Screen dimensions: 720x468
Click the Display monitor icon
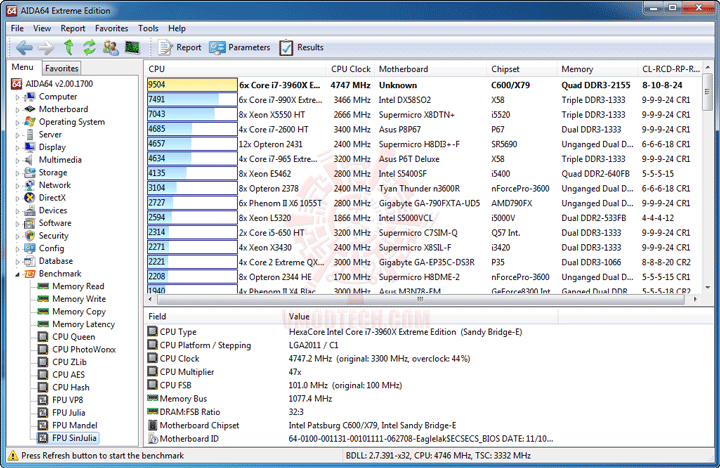pos(30,147)
